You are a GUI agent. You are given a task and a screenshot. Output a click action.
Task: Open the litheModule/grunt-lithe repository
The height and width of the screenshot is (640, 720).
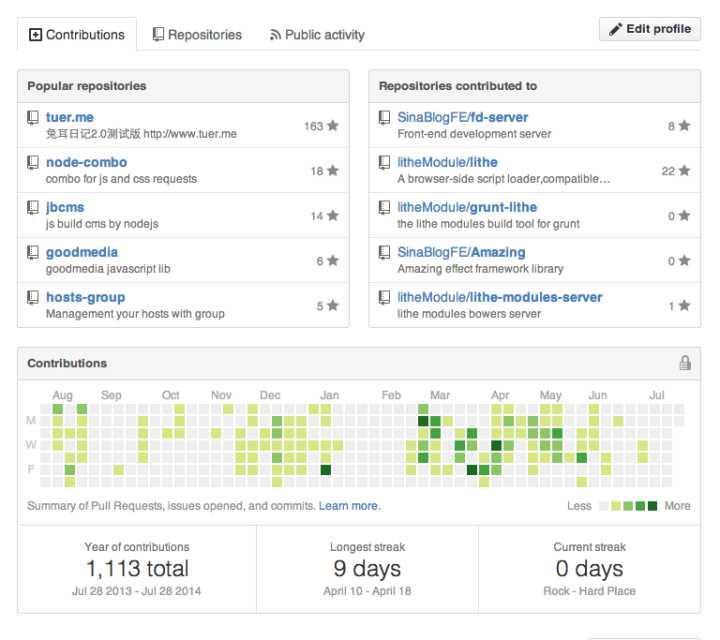click(453, 207)
